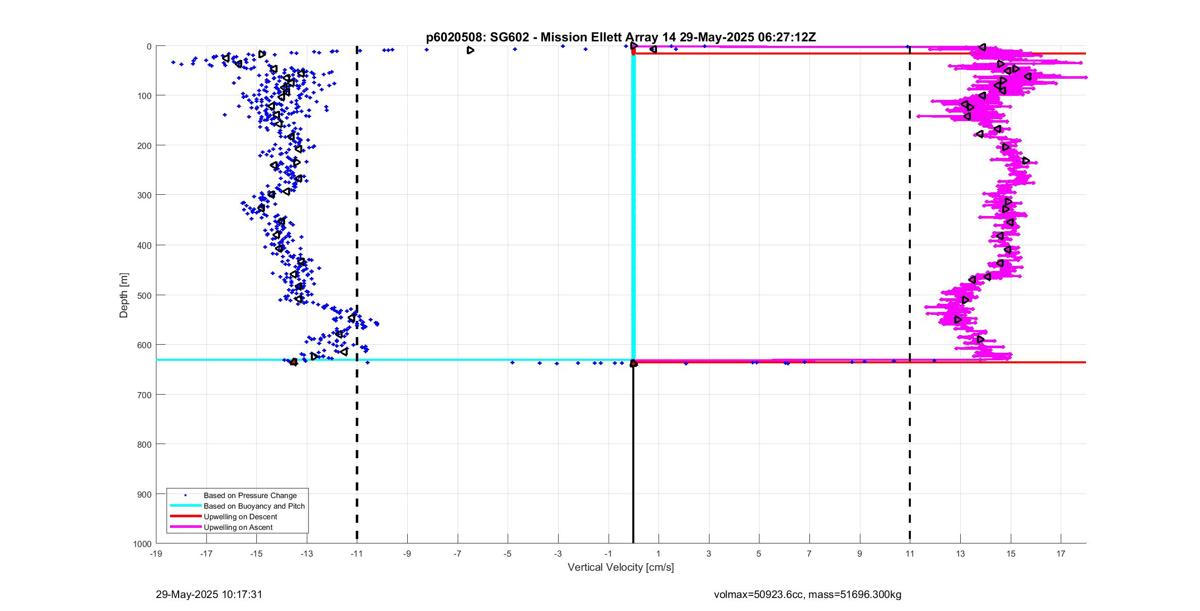
Task: Click the x-axis tick label '-15'
Action: coord(256,553)
